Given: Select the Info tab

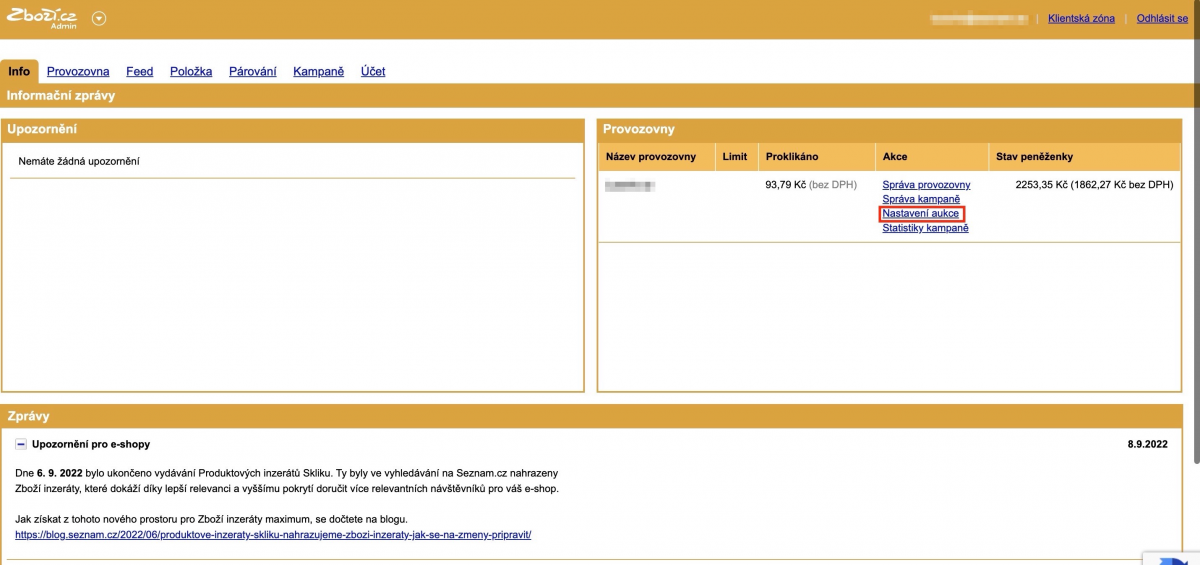Looking at the screenshot, I should click(19, 71).
